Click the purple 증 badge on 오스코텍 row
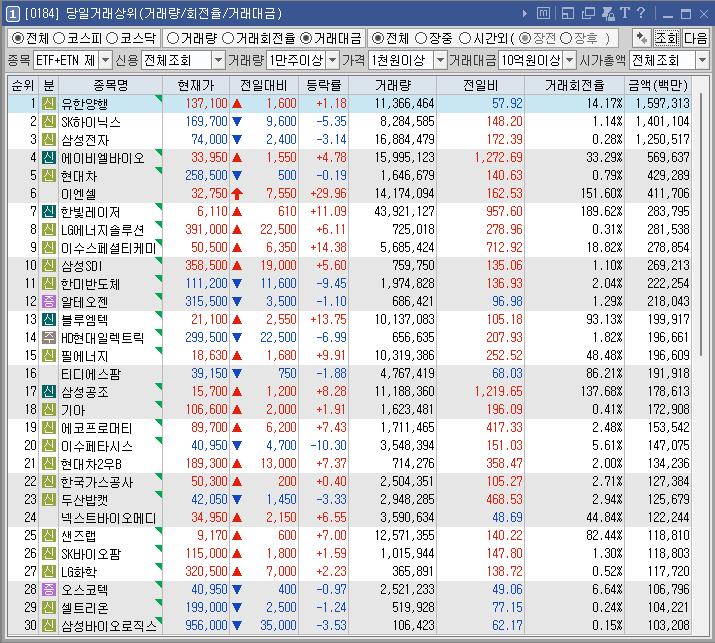The width and height of the screenshot is (715, 643). tap(49, 590)
